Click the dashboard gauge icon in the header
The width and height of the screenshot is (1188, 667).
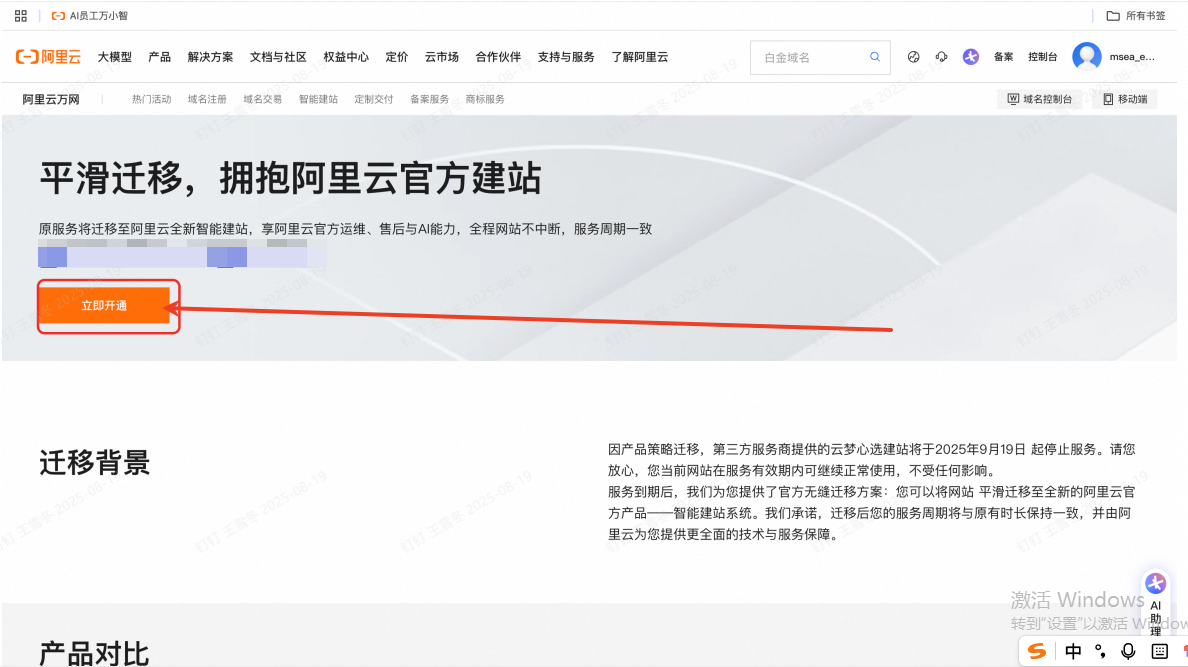[x=913, y=57]
